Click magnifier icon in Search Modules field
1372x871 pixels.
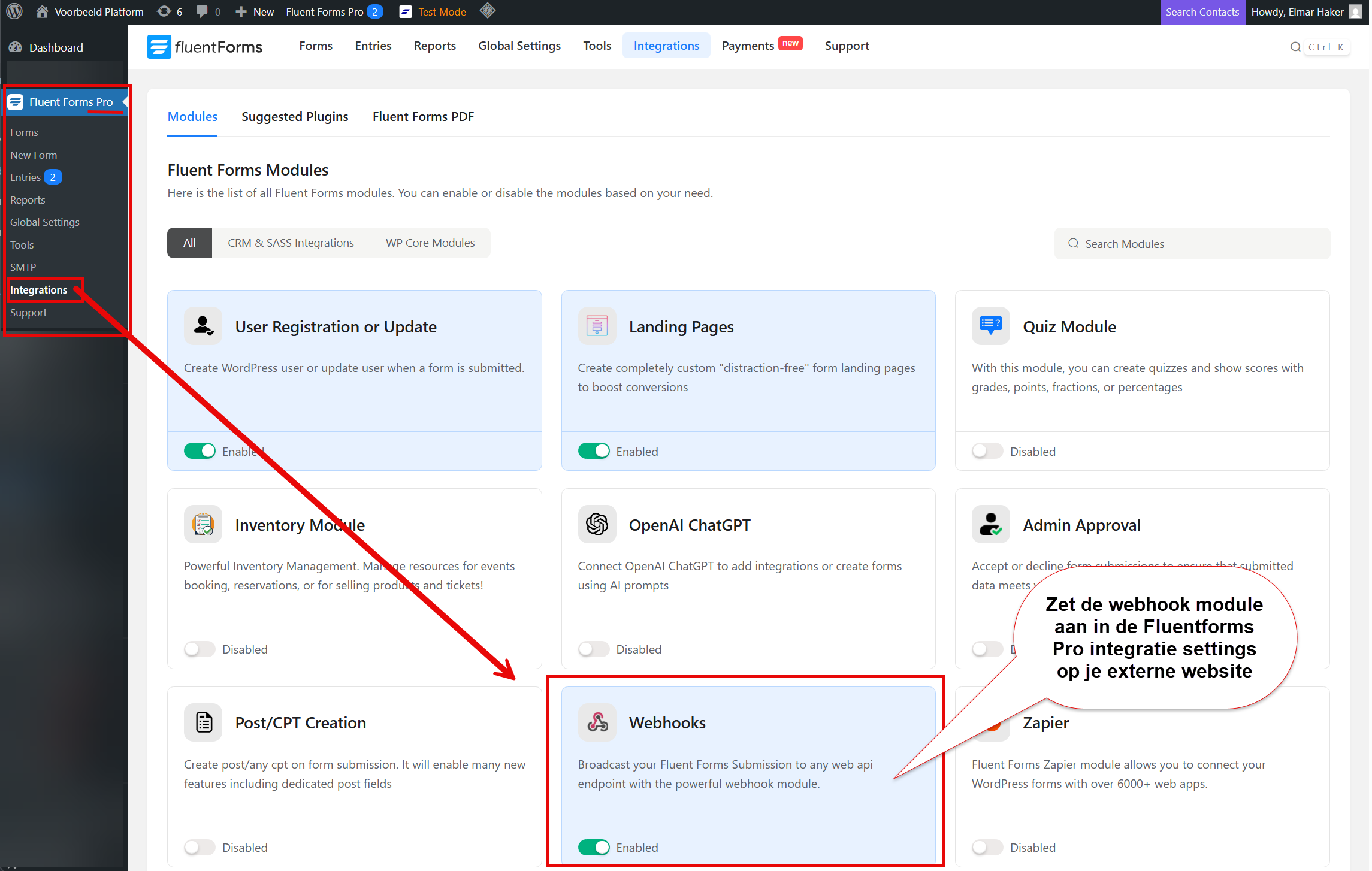tap(1073, 243)
